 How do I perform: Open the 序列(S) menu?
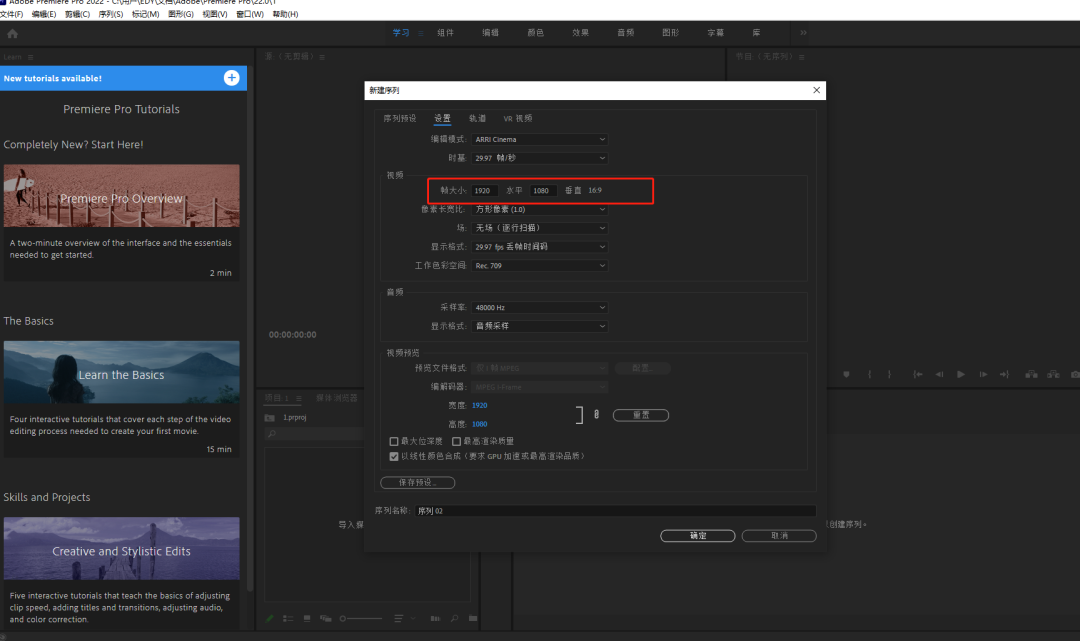tap(110, 14)
